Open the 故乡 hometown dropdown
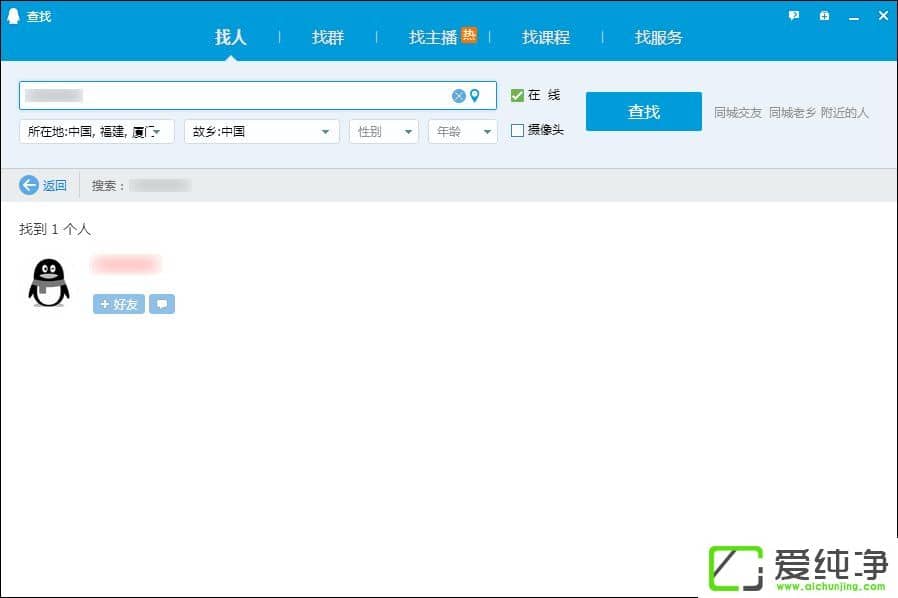 (x=261, y=130)
